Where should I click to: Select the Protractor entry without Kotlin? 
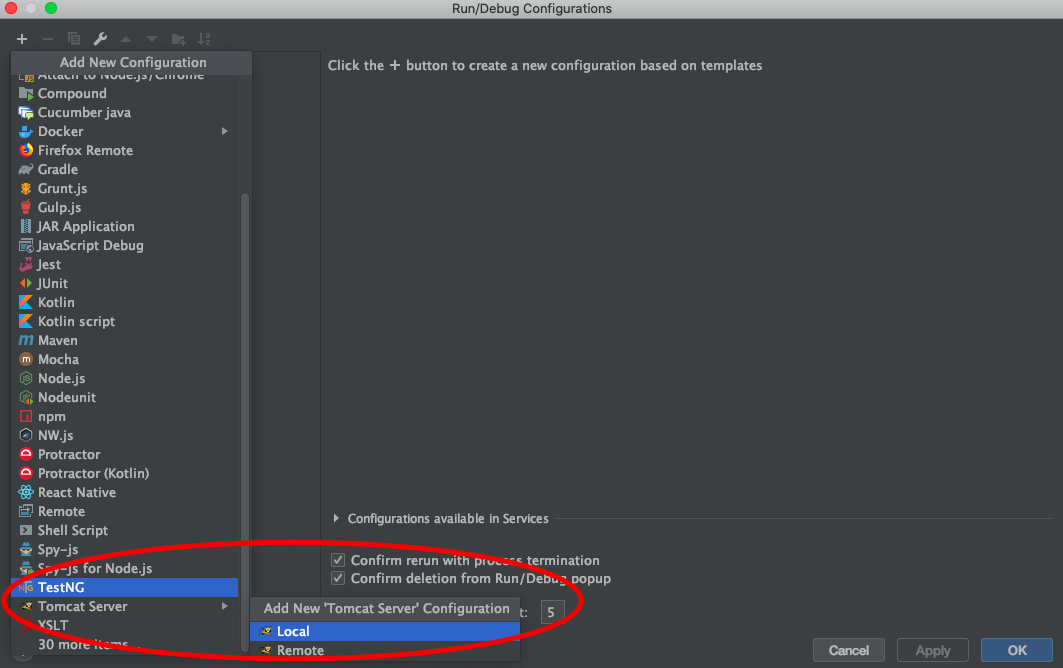point(125,454)
